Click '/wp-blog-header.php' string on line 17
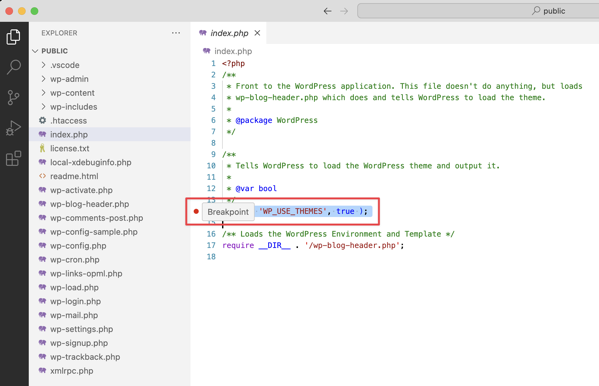The image size is (599, 386). [x=352, y=245]
